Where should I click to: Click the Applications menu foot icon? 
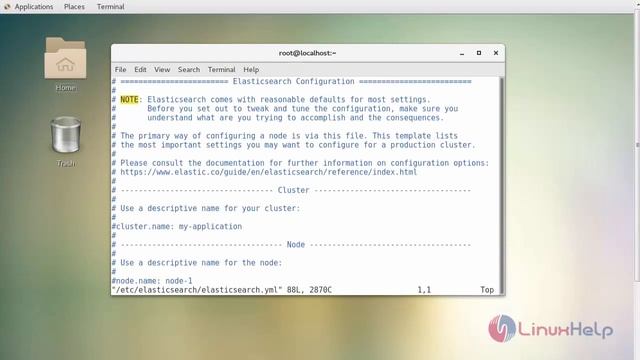coord(7,7)
